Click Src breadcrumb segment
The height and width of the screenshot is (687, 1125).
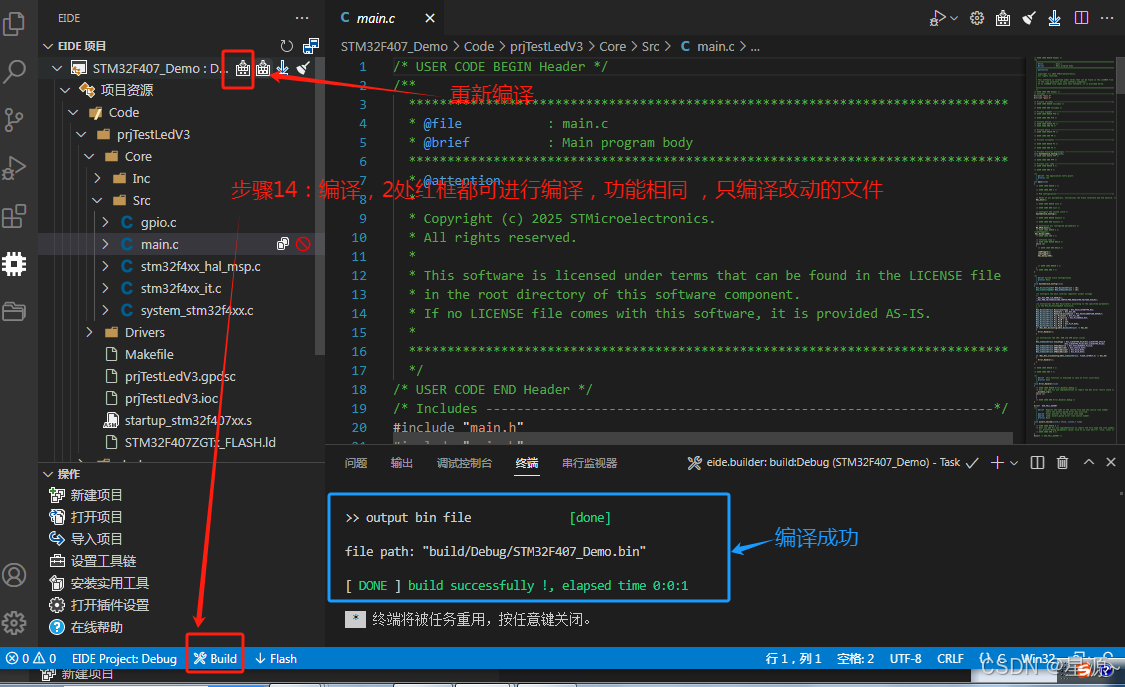(650, 47)
